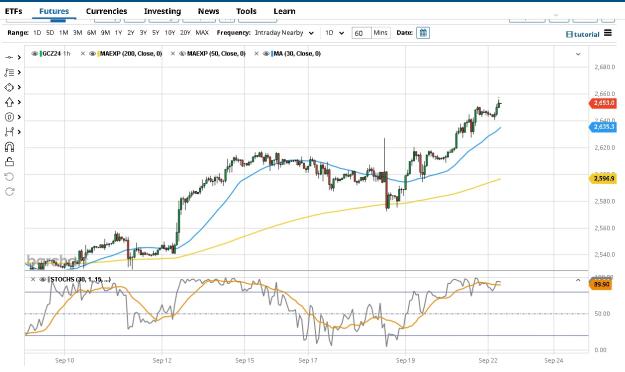Hide the MAEXP 200 moving average
The width and height of the screenshot is (625, 372).
coord(92,53)
